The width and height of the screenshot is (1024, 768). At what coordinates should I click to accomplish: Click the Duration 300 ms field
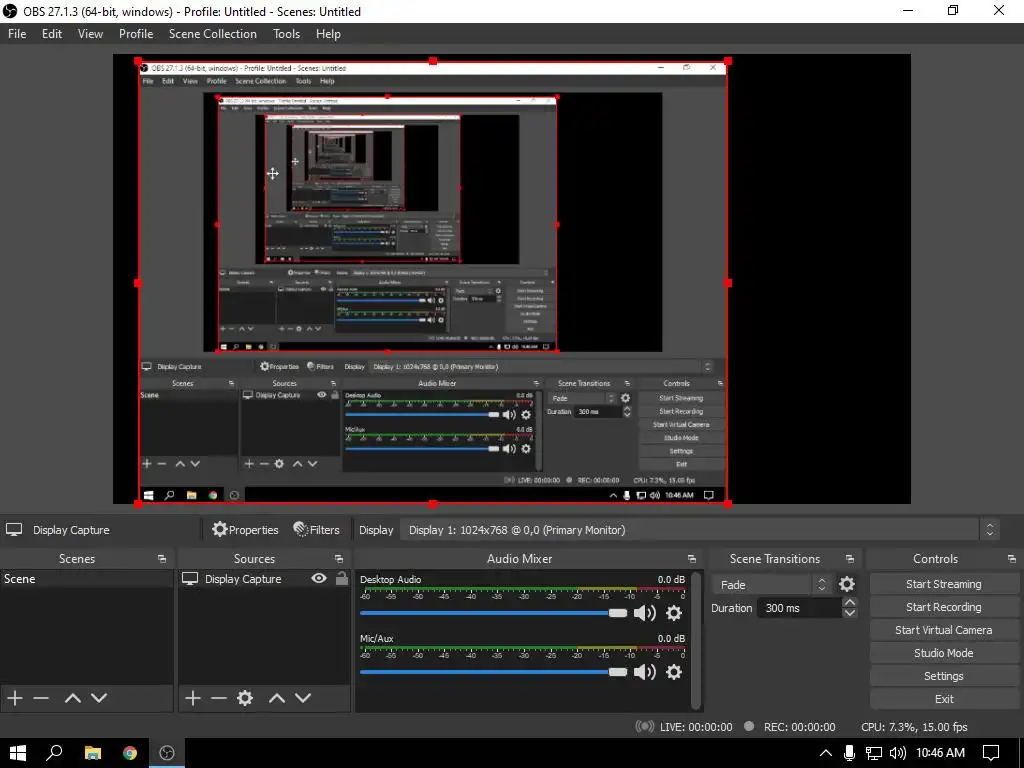point(800,608)
